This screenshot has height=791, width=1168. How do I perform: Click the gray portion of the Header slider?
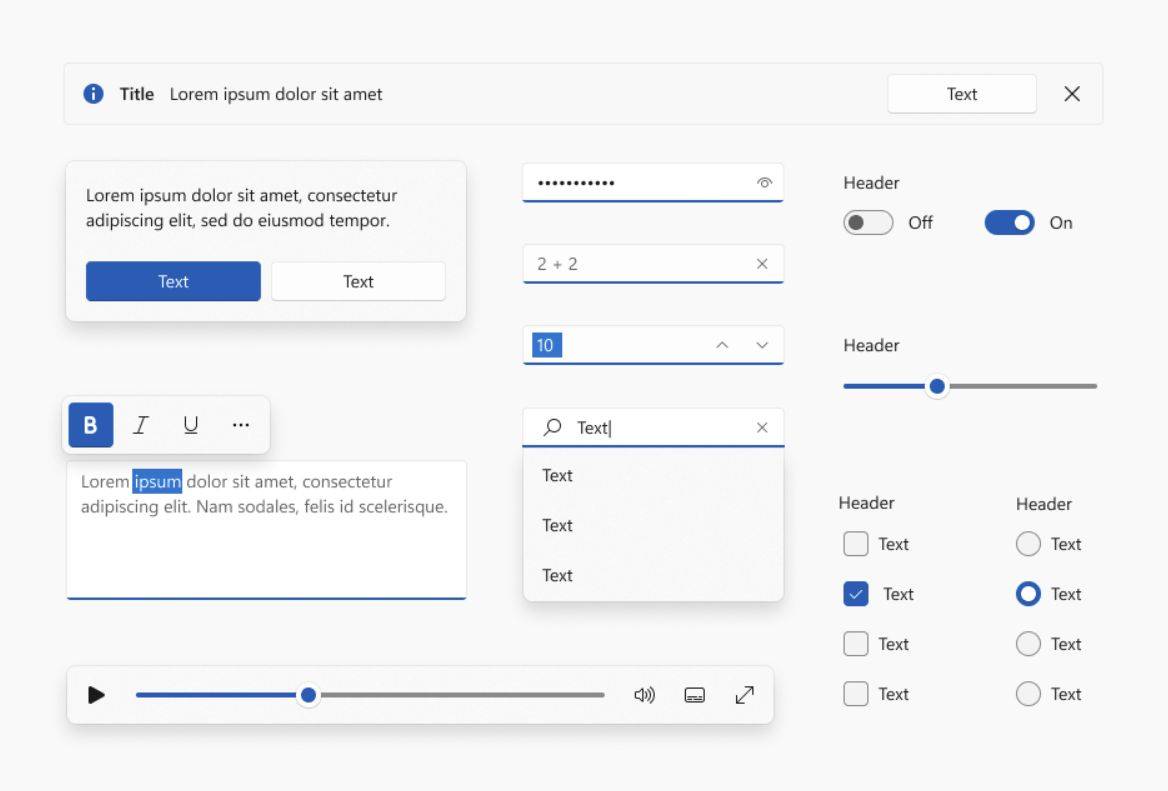1022,386
